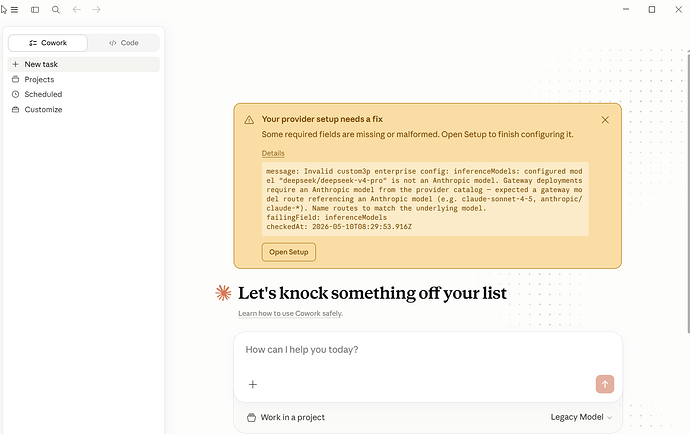The width and height of the screenshot is (690, 434).
Task: Open the Legacy Model dropdown
Action: 581,417
